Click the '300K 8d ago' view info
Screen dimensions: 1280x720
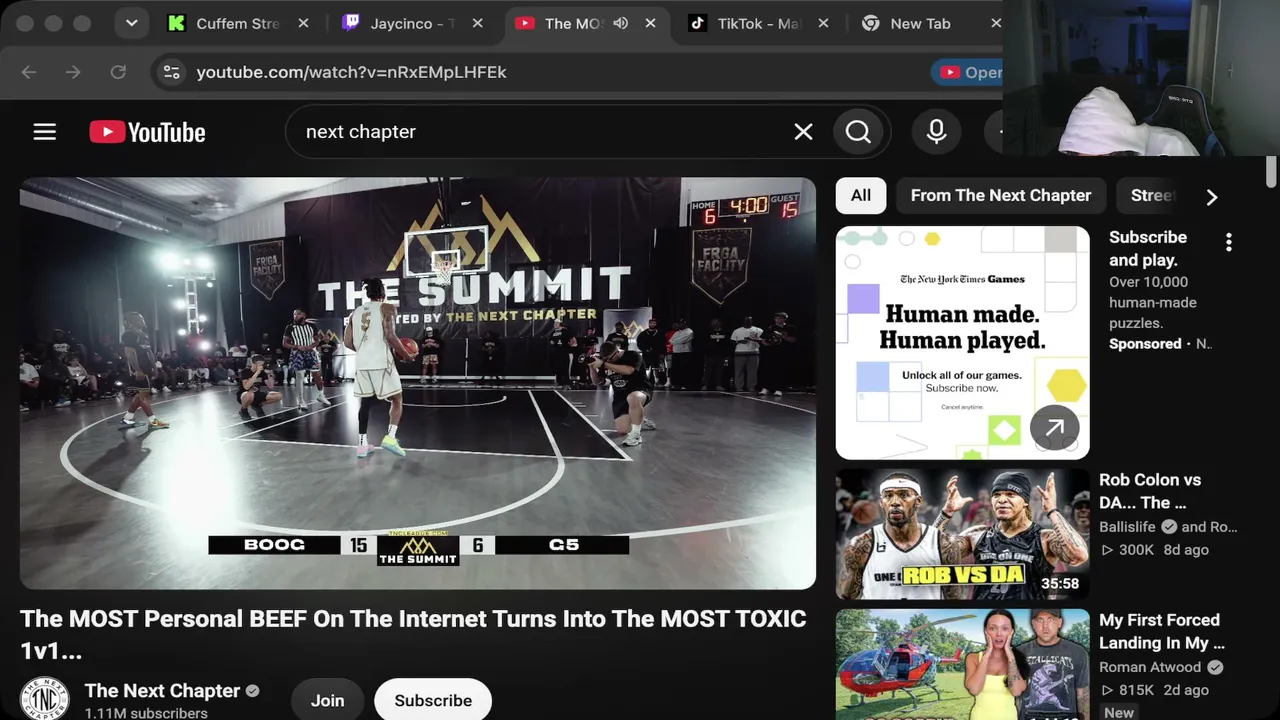click(x=1155, y=550)
